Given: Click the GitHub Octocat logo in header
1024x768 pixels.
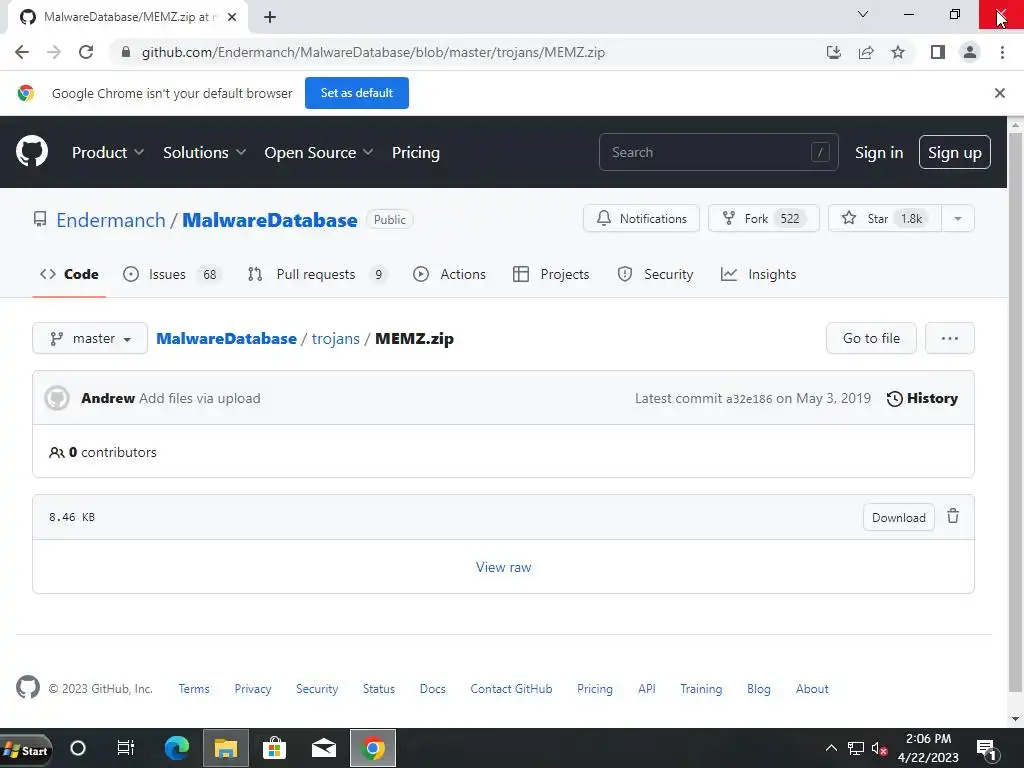Looking at the screenshot, I should 32,152.
